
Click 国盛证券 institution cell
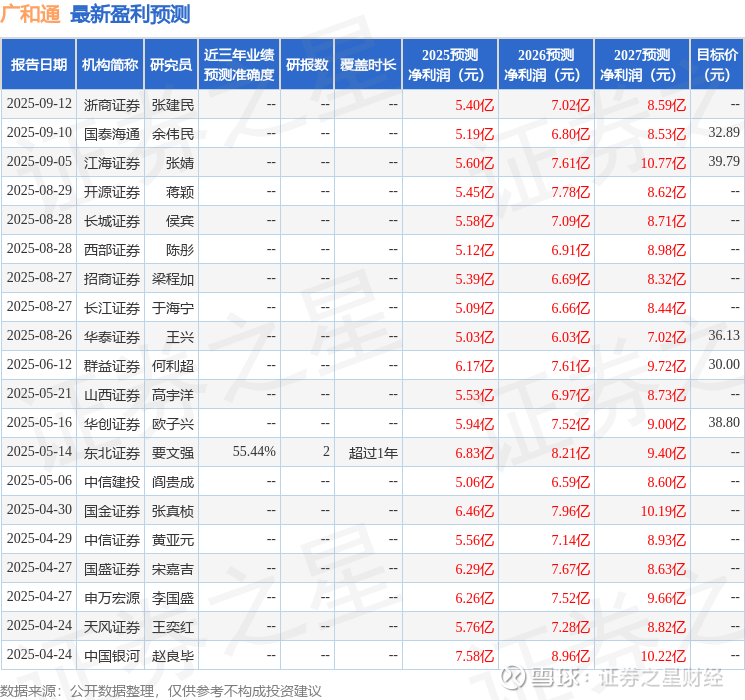112,569
